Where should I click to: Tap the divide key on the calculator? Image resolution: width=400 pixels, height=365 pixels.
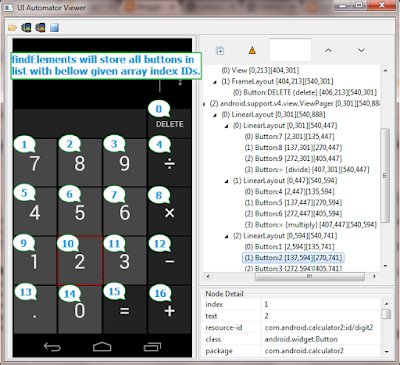[x=169, y=162]
